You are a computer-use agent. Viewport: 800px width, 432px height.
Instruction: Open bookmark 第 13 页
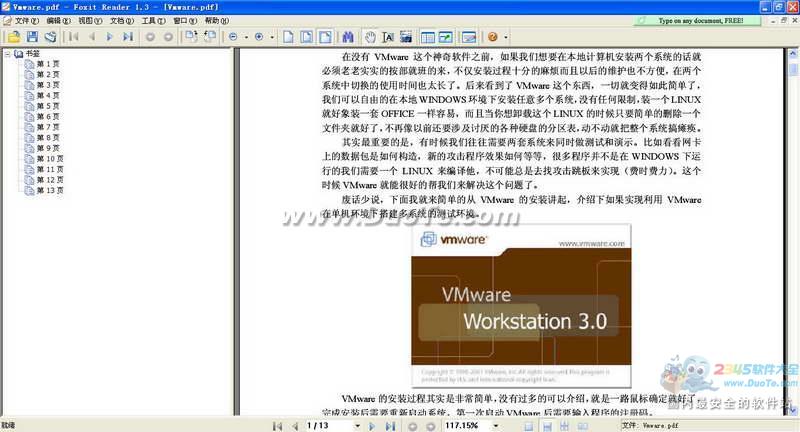coord(50,190)
